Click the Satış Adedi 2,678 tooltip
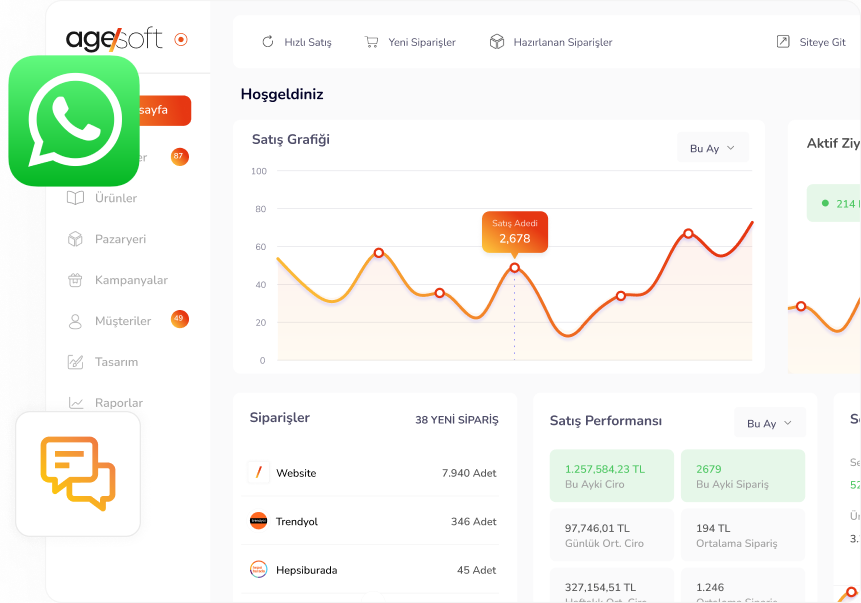This screenshot has width=861, height=603. click(x=515, y=232)
